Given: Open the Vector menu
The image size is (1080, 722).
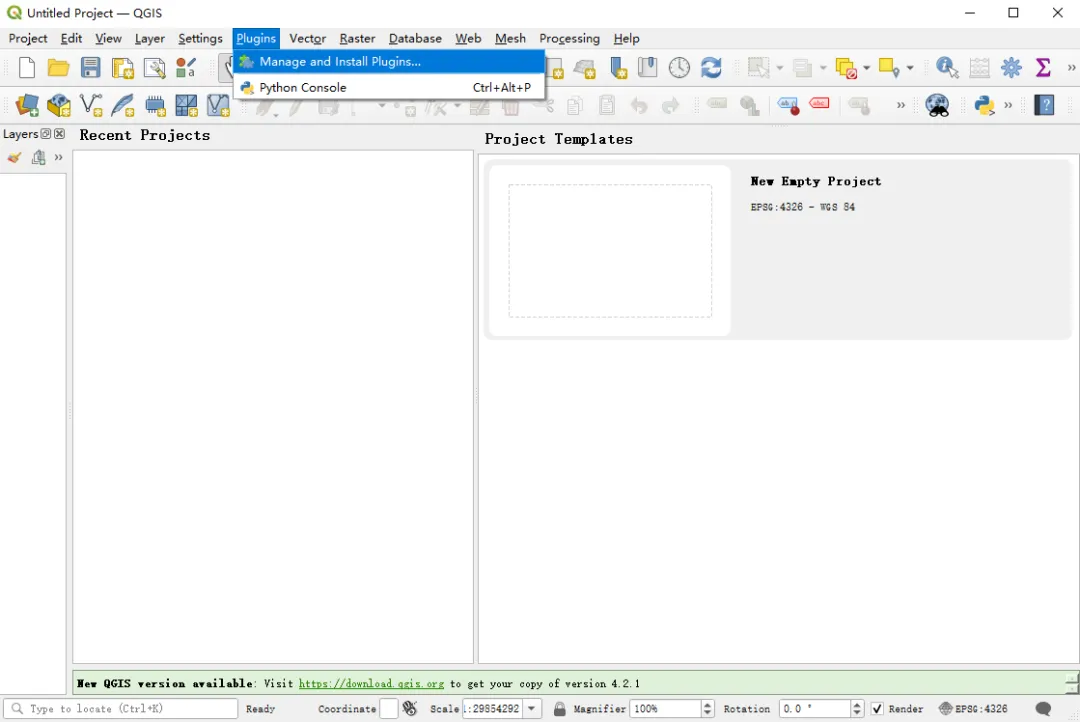Looking at the screenshot, I should pyautogui.click(x=307, y=39).
